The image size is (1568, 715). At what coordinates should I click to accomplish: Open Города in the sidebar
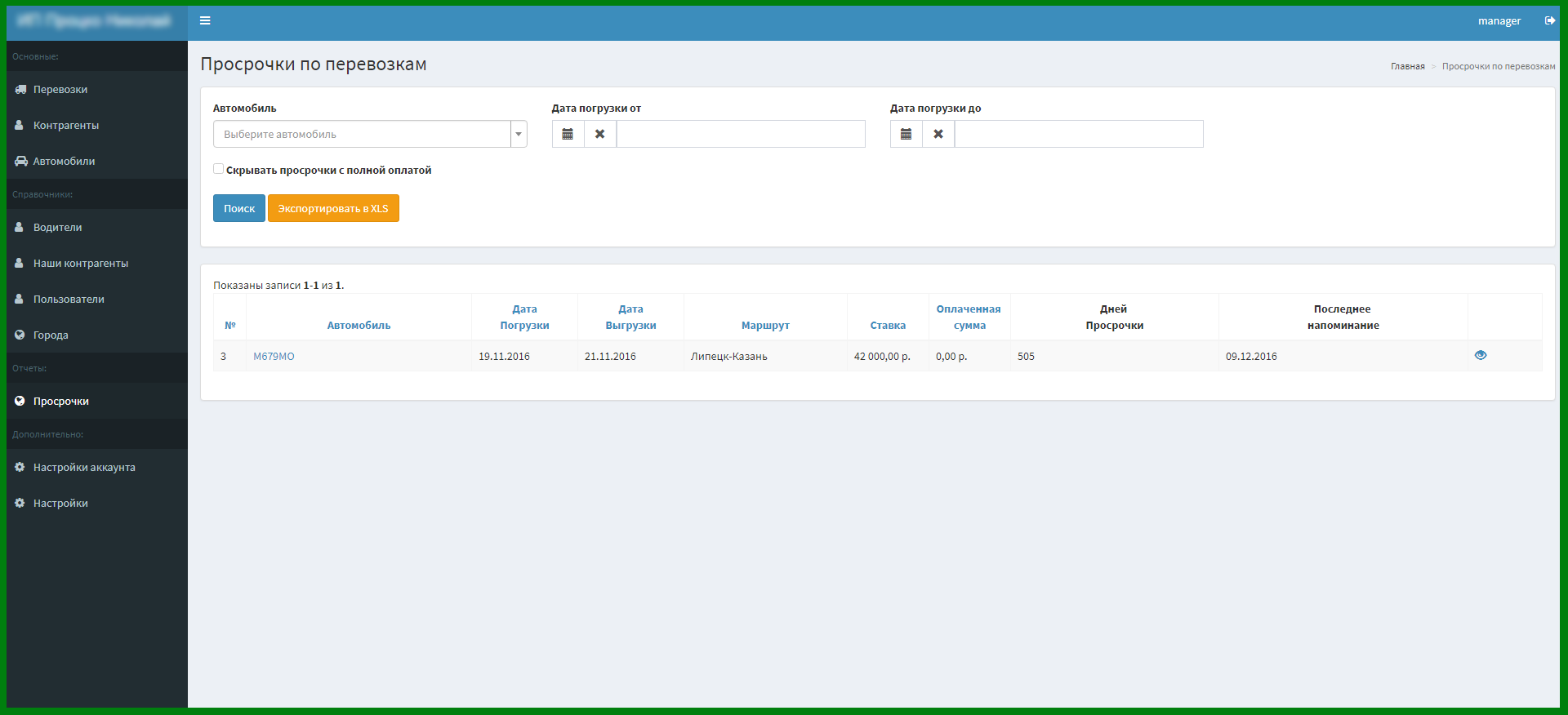(x=97, y=335)
